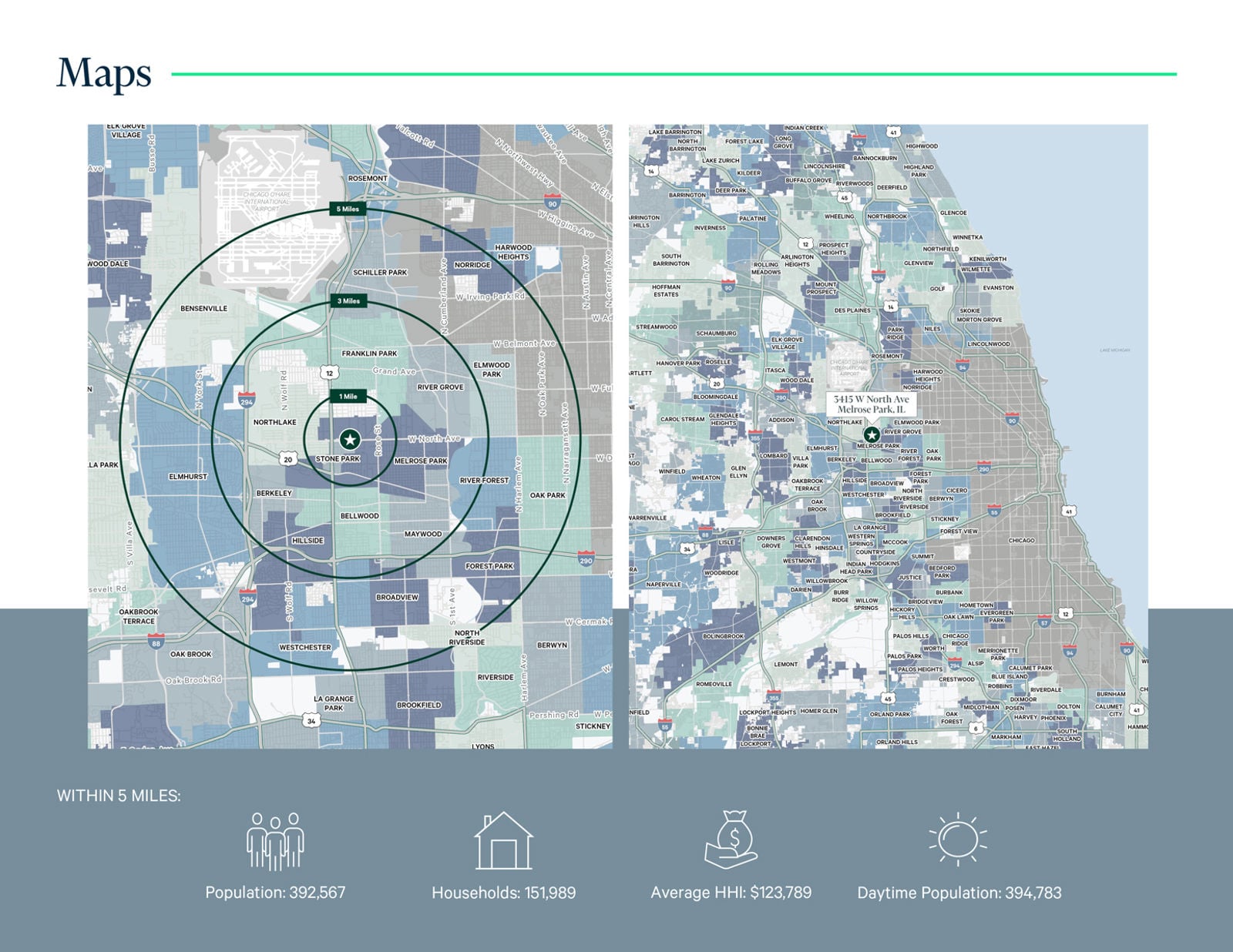
Task: Click the Average HHI: $123,789 text
Action: [731, 893]
